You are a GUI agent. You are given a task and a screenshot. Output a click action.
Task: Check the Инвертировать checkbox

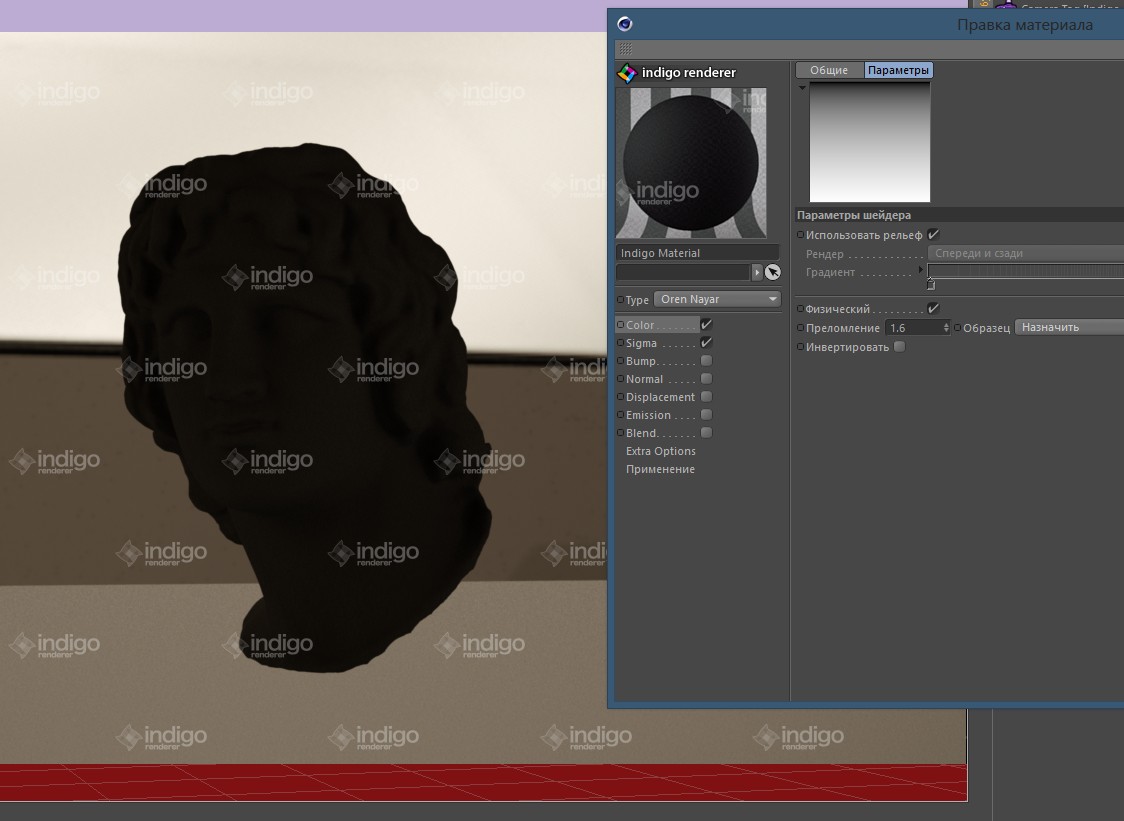tap(899, 347)
